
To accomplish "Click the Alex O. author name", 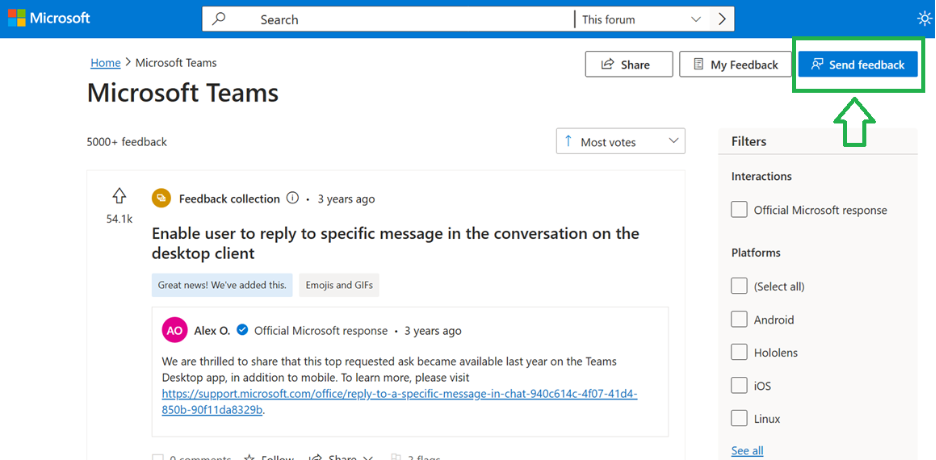I will pos(212,331).
